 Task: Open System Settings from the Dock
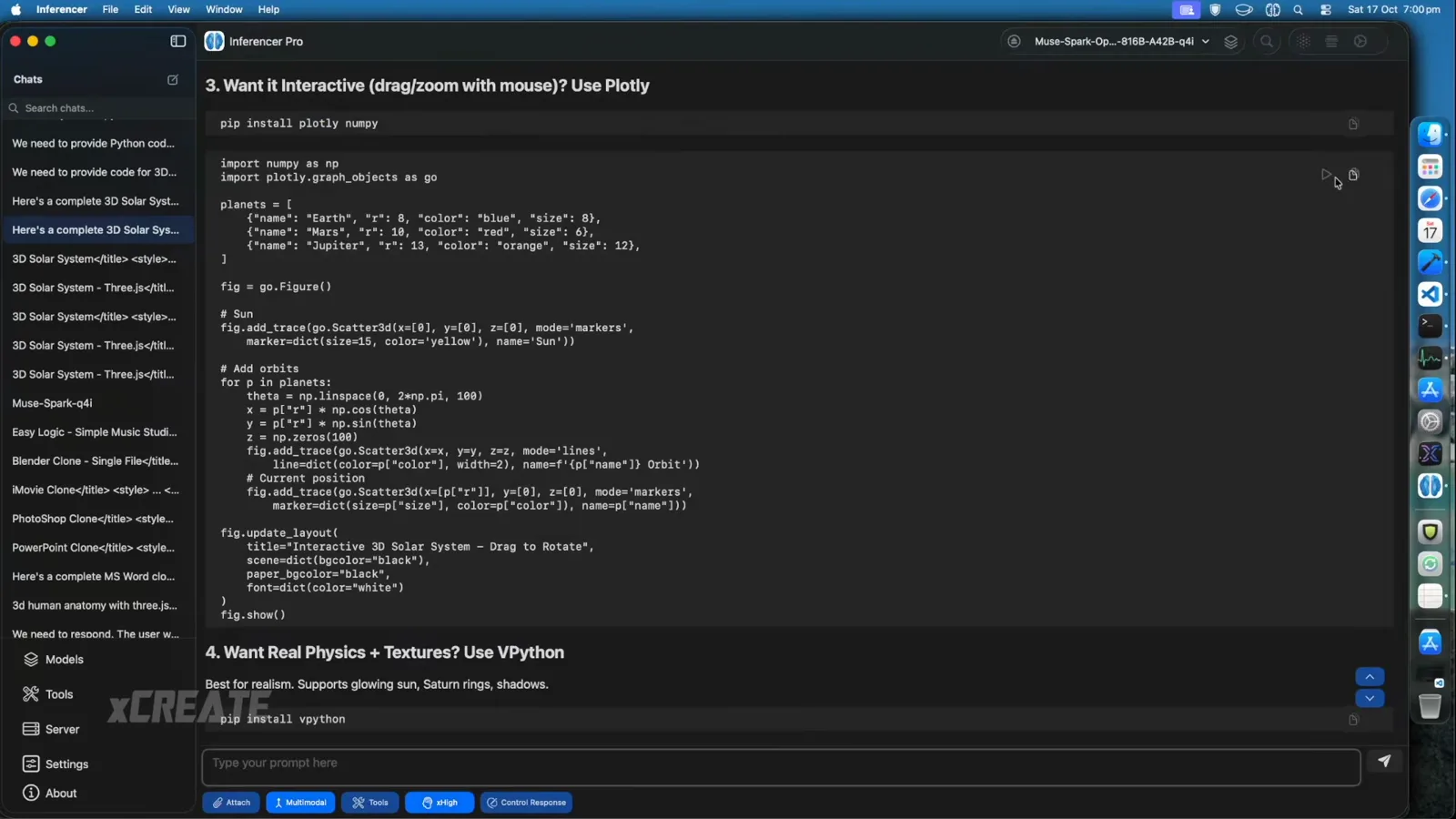1431,421
